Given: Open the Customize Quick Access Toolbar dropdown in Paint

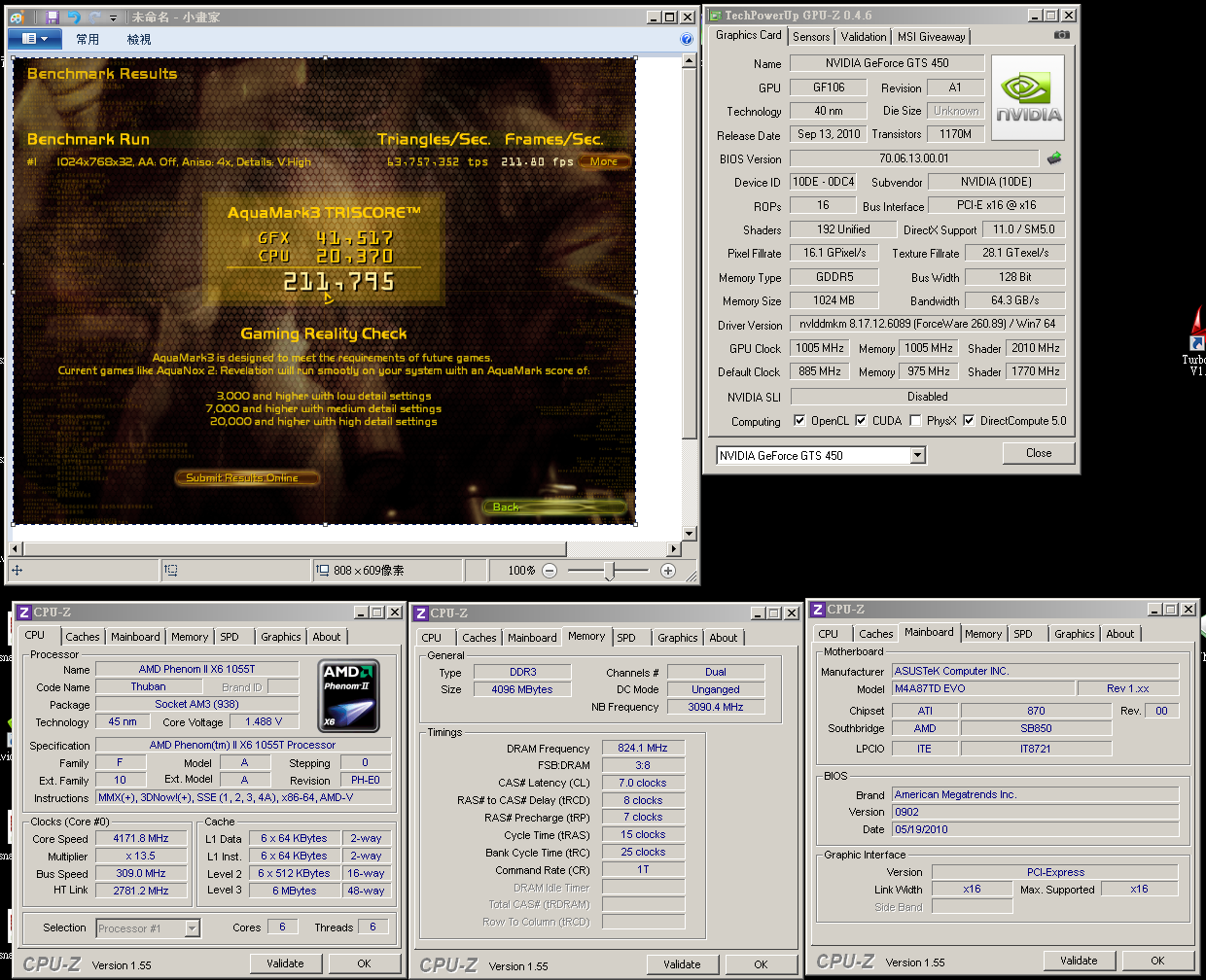Looking at the screenshot, I should (x=113, y=17).
